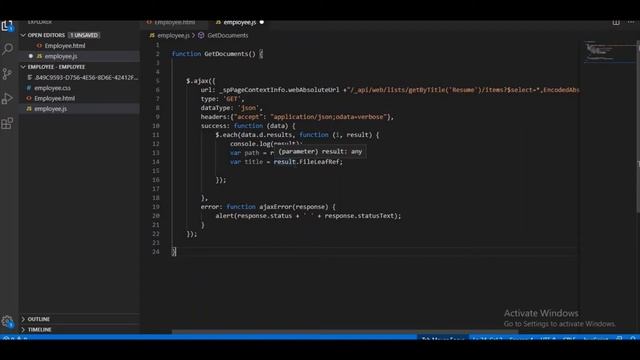
Task: Click GetDocuments in the breadcrumb
Action: click(x=227, y=36)
